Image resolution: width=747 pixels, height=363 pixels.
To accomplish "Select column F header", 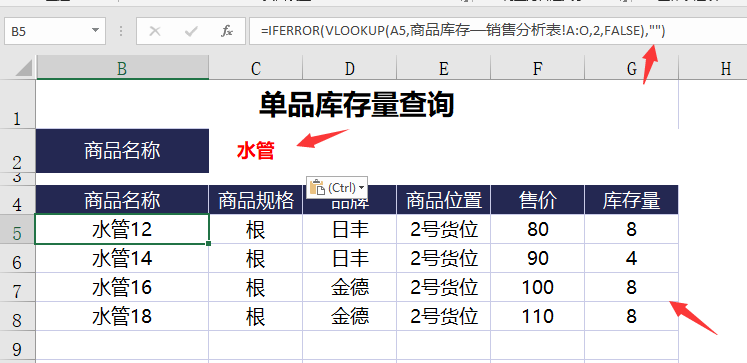I will [x=537, y=68].
